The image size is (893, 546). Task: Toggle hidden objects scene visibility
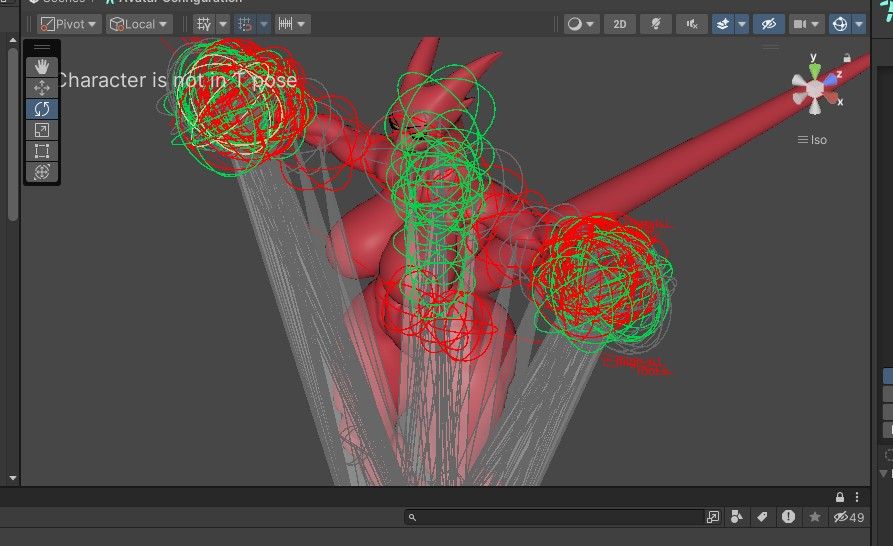[x=769, y=24]
